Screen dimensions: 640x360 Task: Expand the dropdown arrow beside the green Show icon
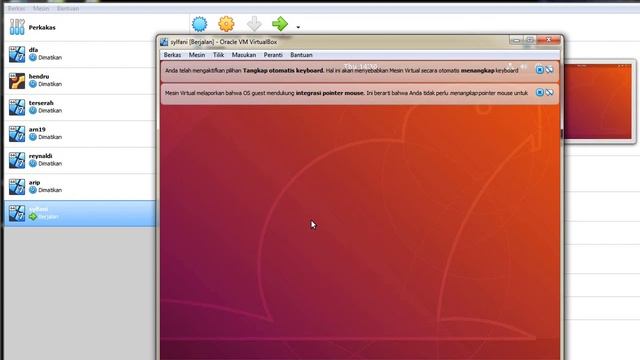(x=298, y=27)
